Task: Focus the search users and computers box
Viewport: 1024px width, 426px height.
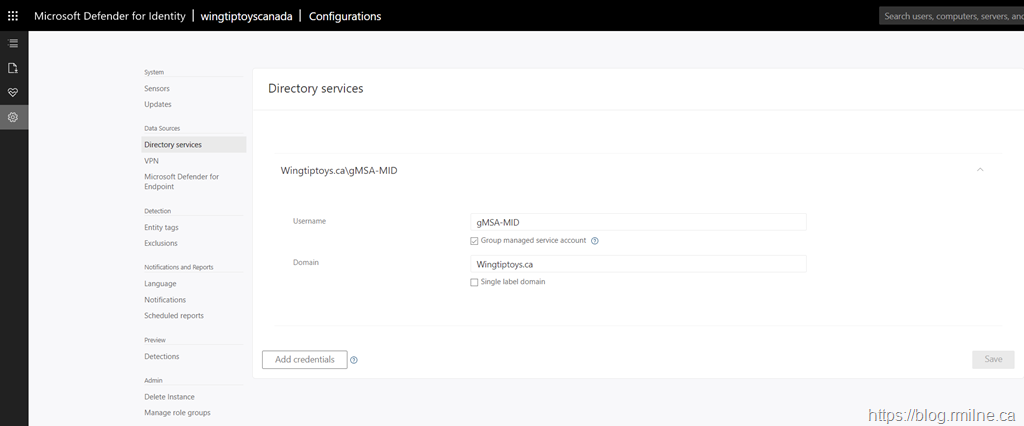Action: (x=950, y=16)
